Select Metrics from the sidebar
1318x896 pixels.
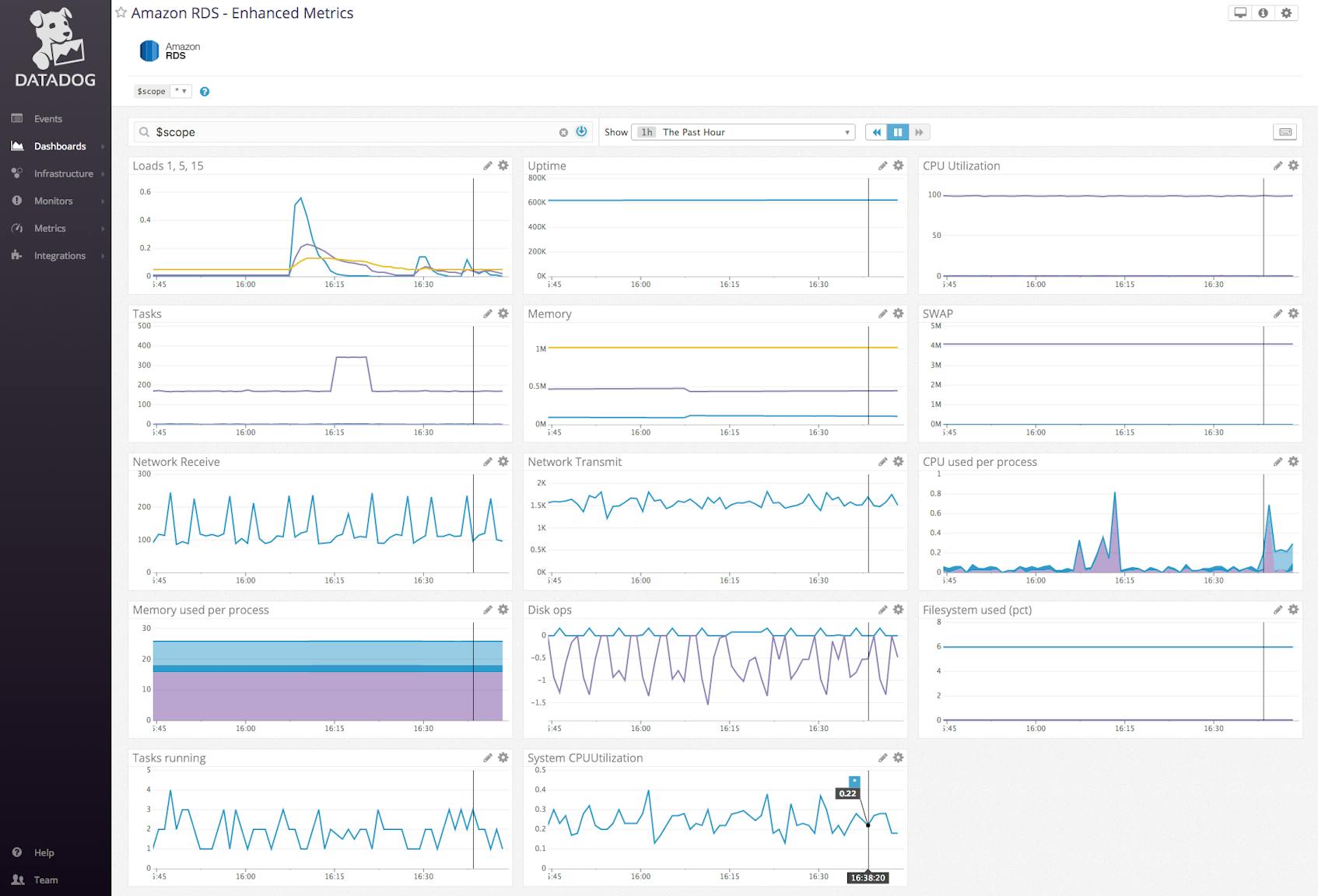pyautogui.click(x=50, y=228)
